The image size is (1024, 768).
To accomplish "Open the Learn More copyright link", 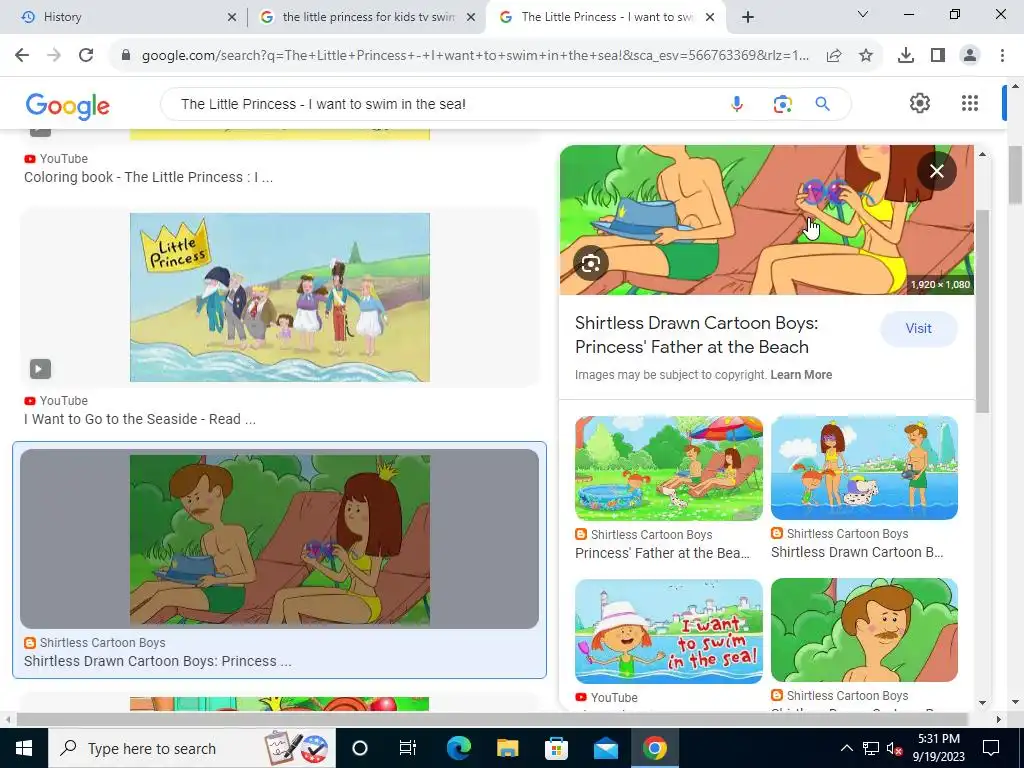I will pos(801,375).
